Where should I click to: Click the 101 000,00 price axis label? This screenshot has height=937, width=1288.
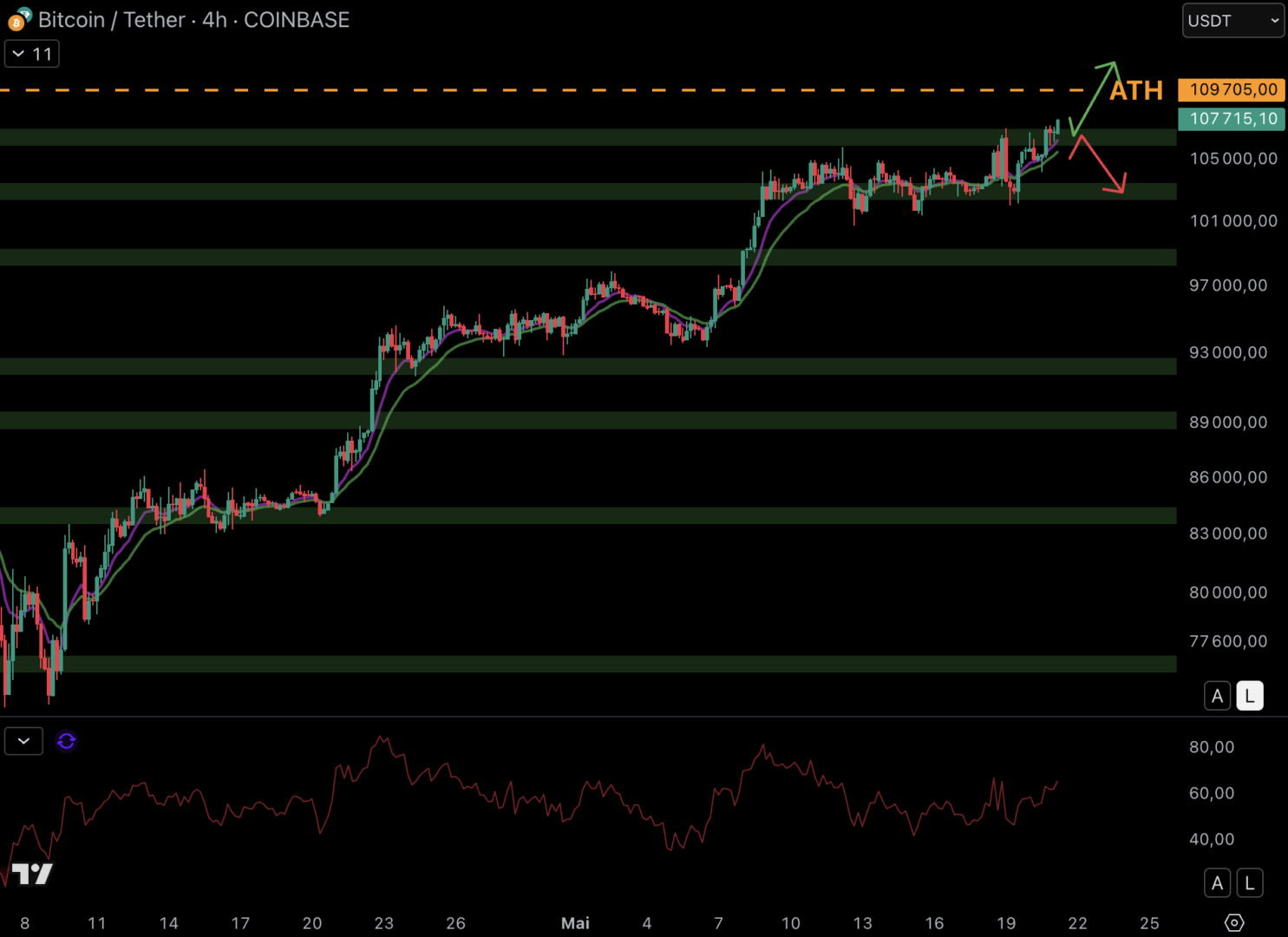pyautogui.click(x=1233, y=221)
